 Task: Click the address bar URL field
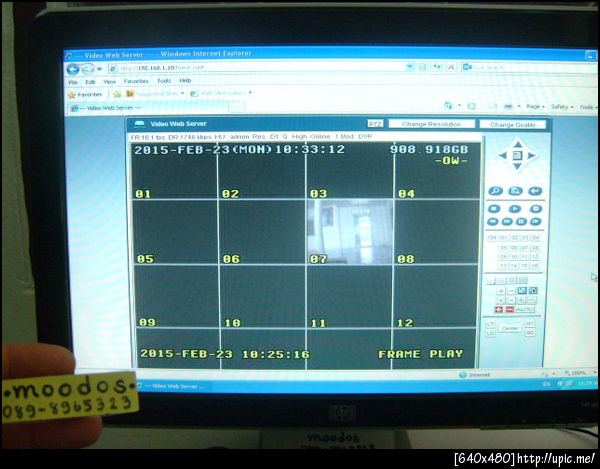(x=256, y=68)
